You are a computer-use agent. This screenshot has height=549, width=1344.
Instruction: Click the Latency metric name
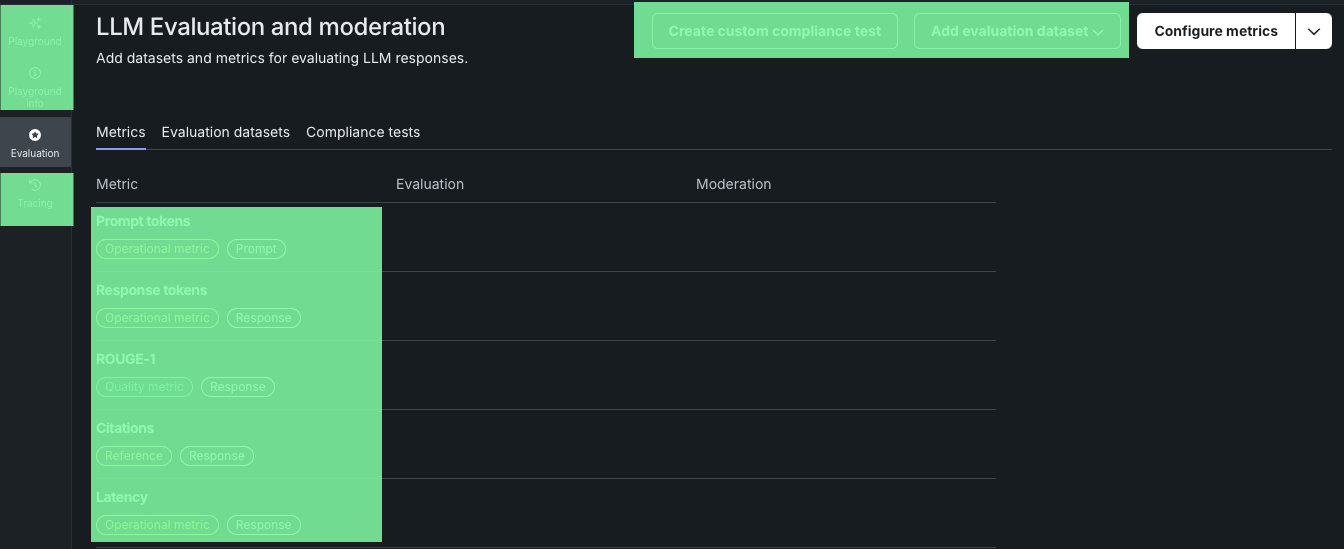122,497
